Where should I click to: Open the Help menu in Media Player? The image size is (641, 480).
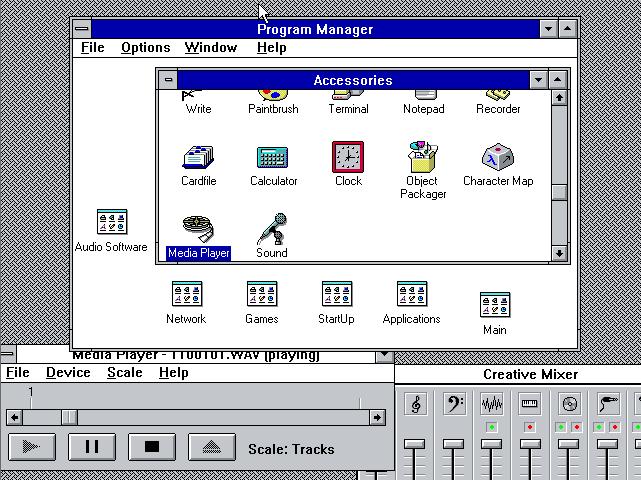(174, 372)
